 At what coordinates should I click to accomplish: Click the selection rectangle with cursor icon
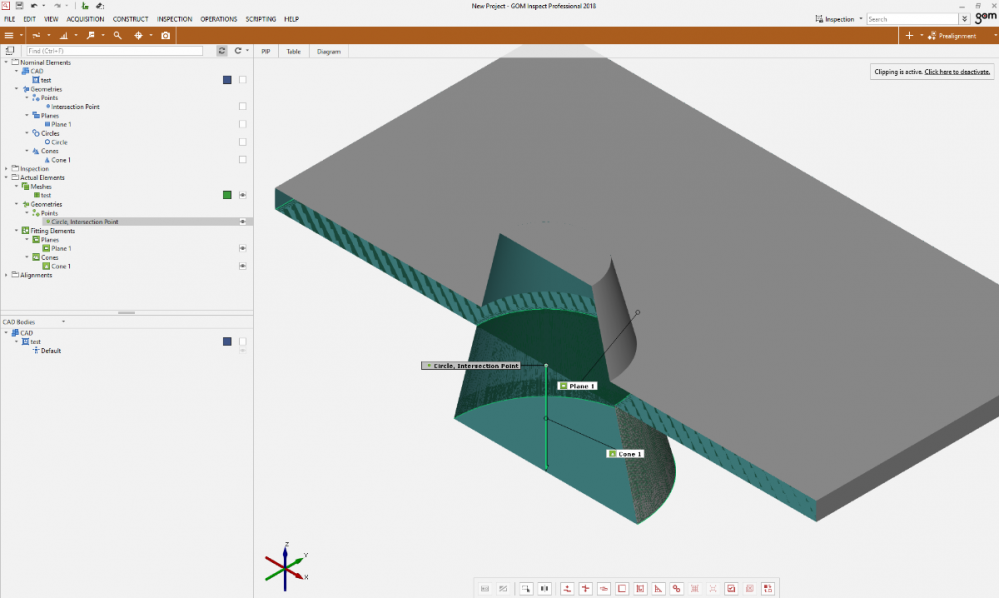pos(526,588)
